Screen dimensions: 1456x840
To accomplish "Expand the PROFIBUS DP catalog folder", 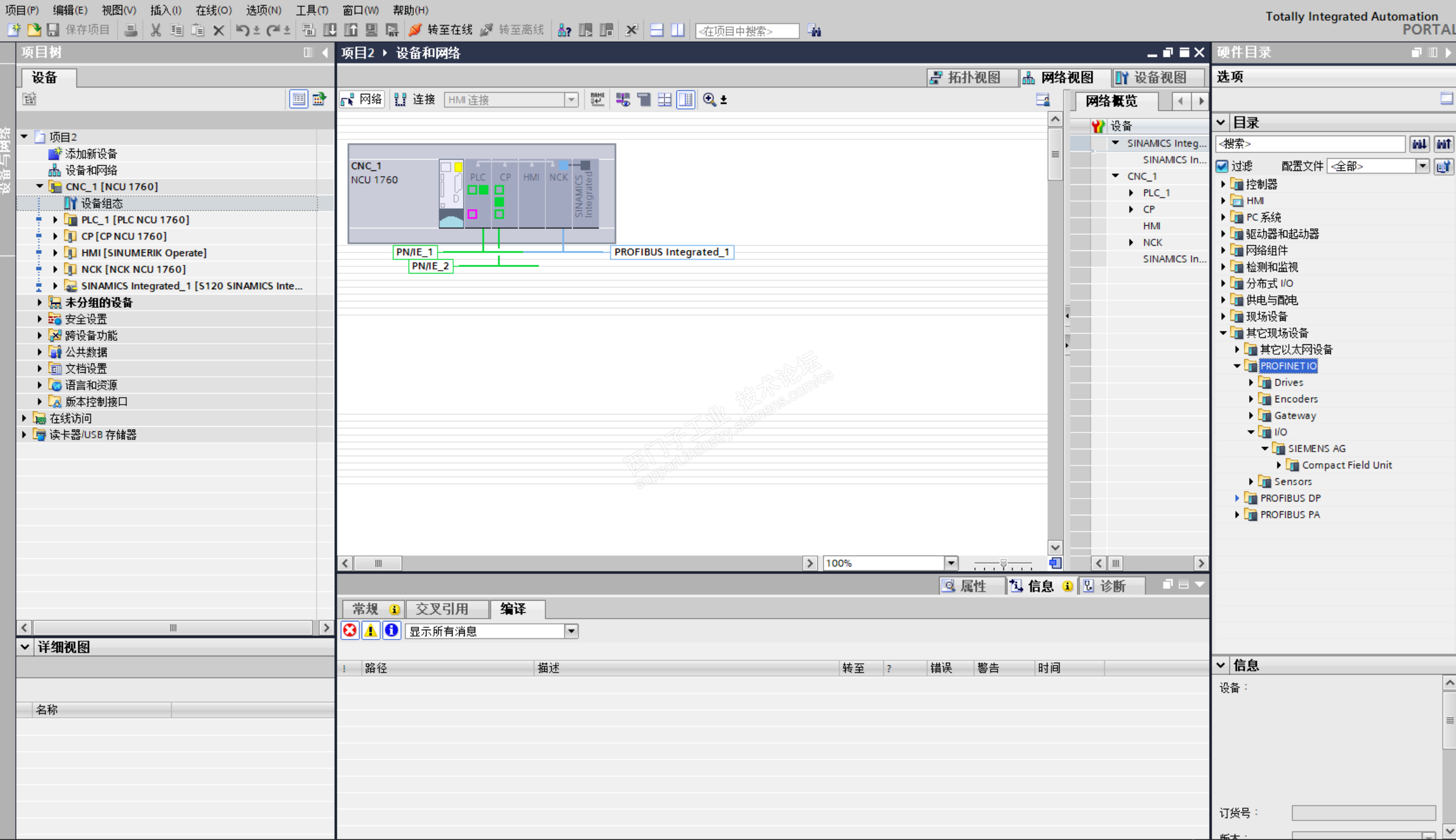I will 1237,498.
